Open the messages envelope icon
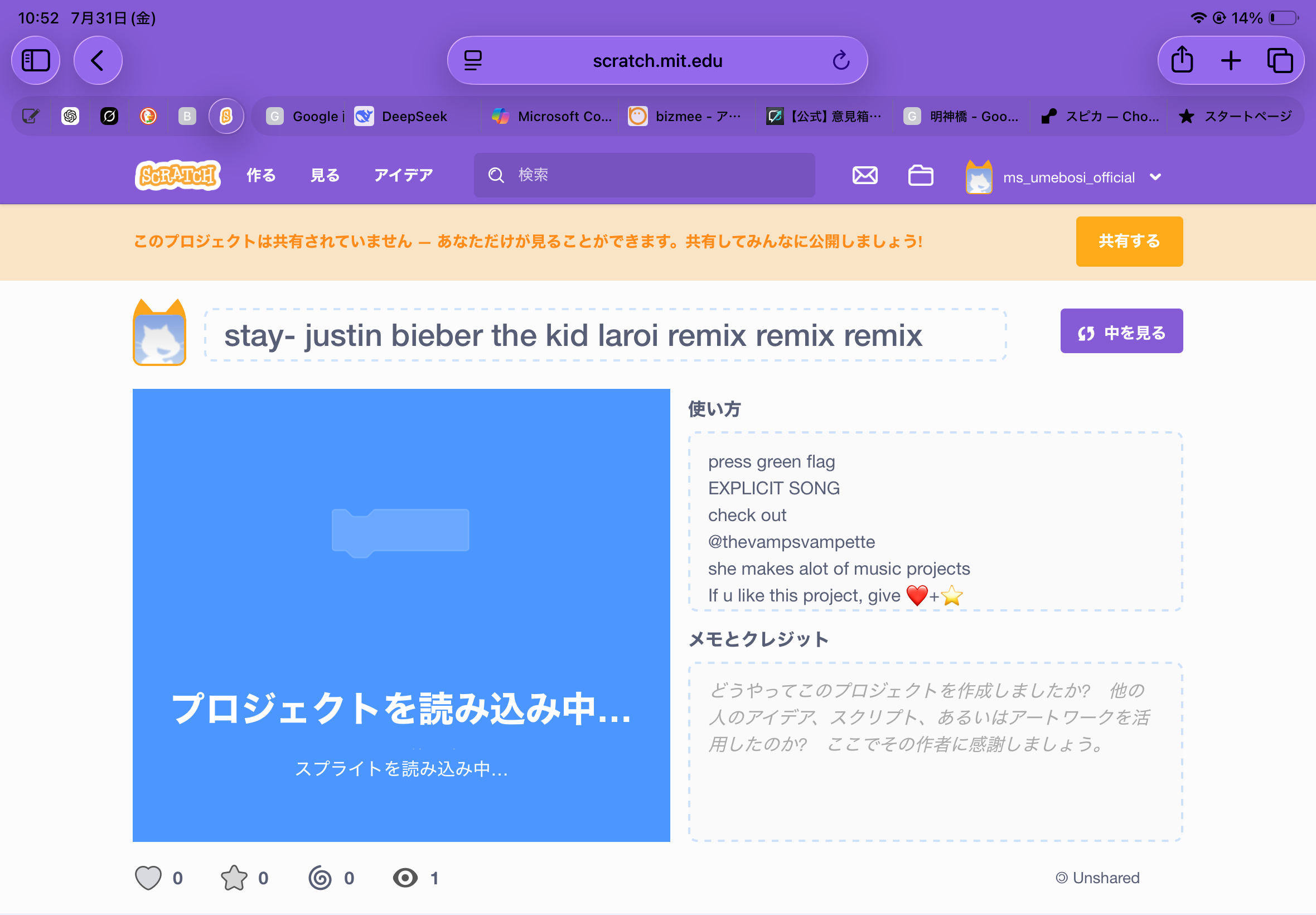This screenshot has height=915, width=1316. click(x=864, y=175)
